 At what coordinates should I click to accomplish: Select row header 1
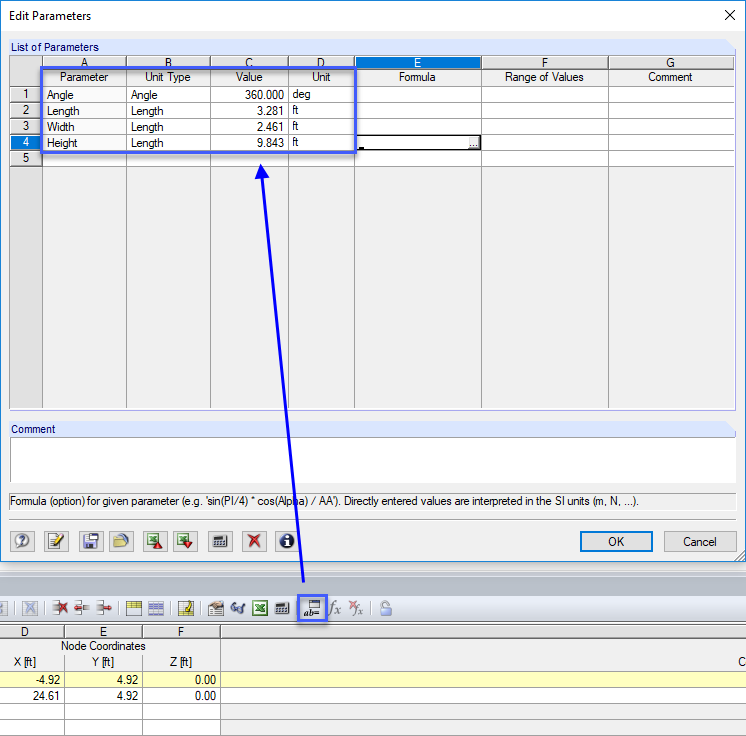(x=26, y=94)
